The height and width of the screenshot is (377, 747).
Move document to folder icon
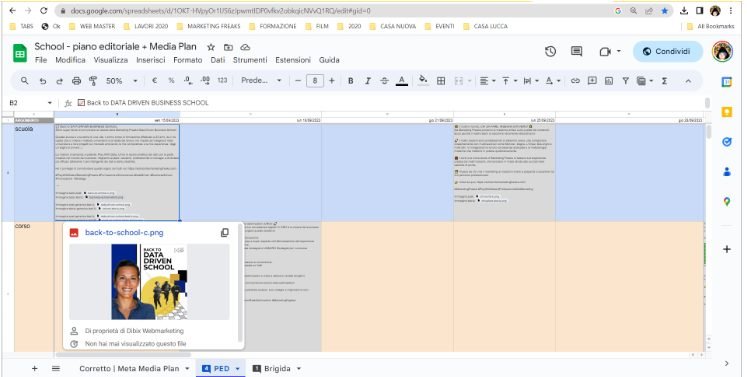coord(228,47)
